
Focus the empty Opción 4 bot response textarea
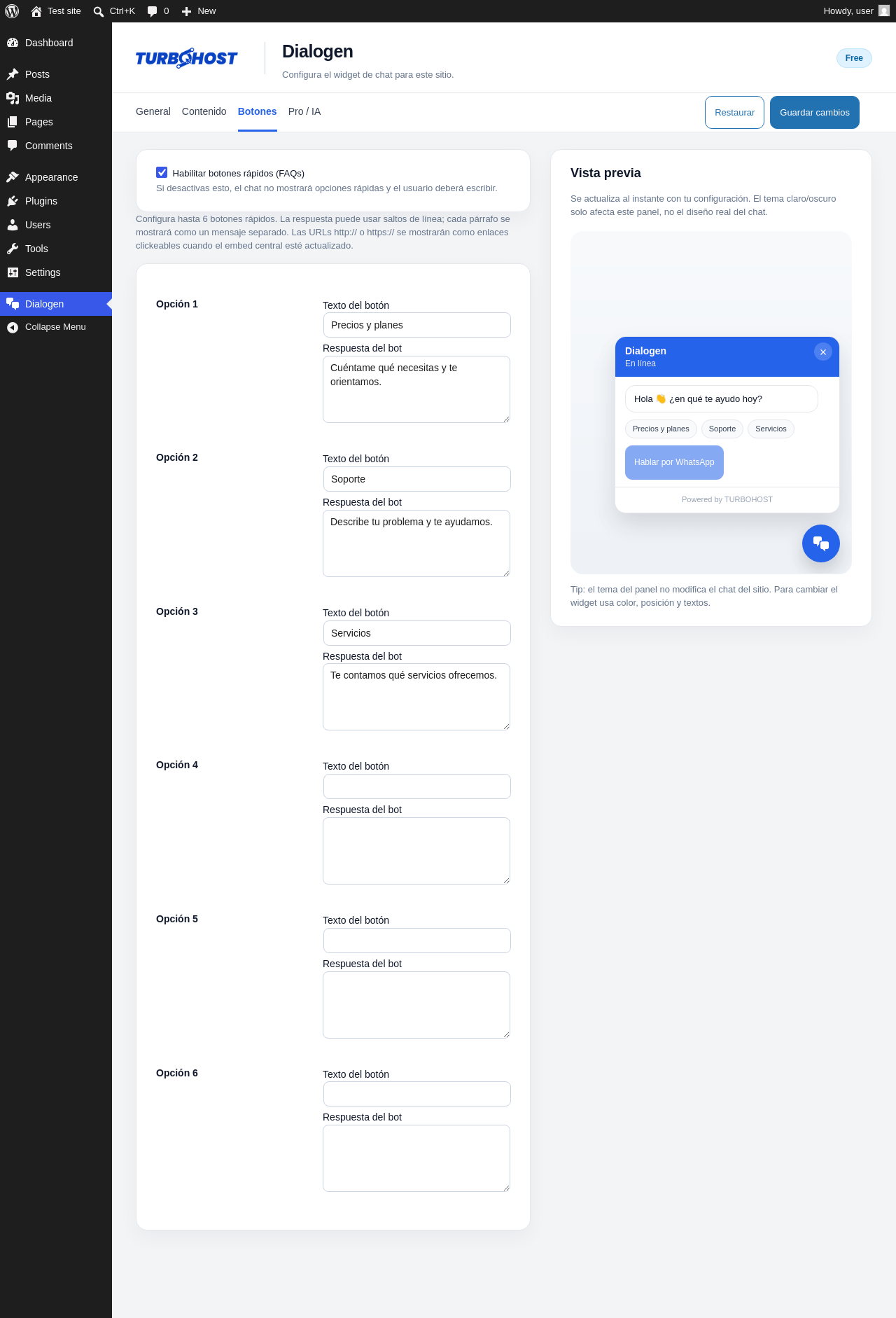click(x=416, y=851)
